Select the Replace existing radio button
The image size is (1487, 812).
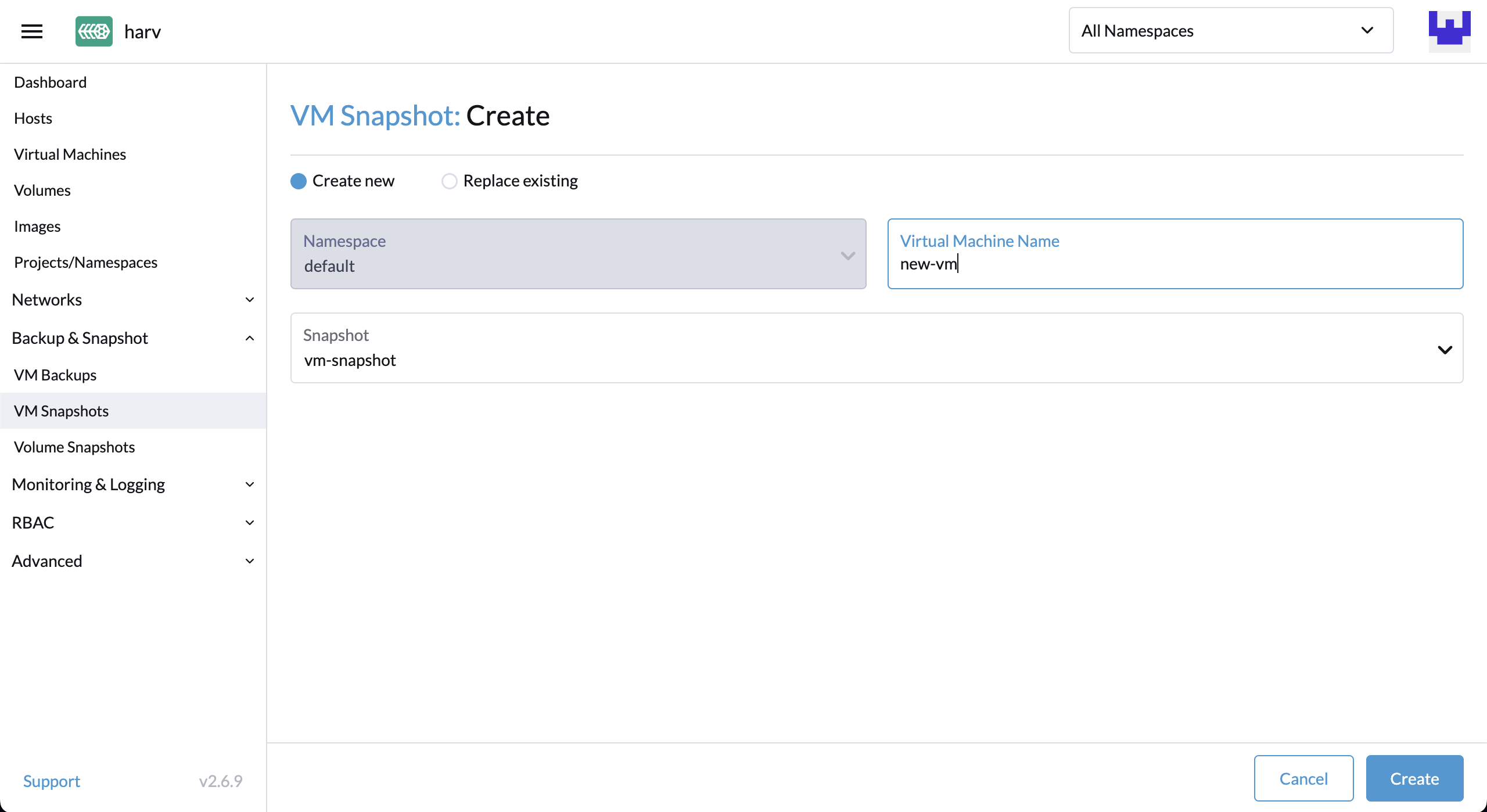pos(449,181)
